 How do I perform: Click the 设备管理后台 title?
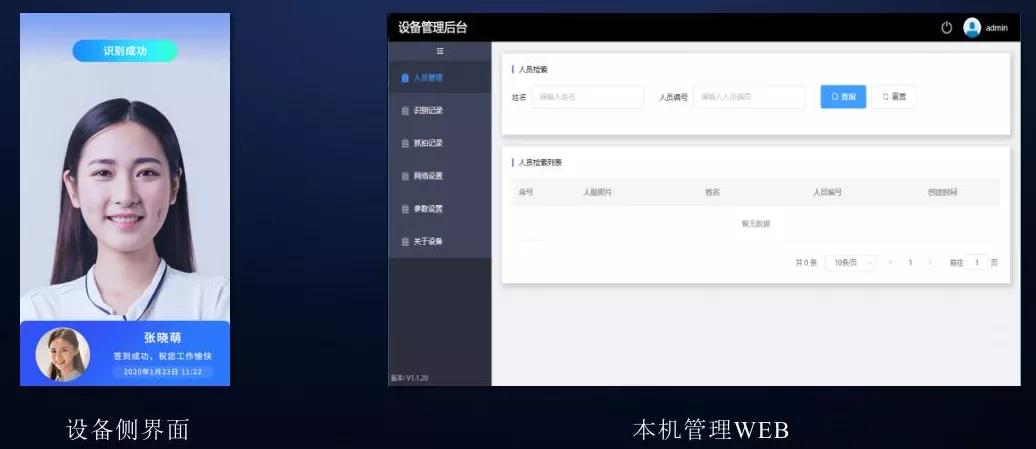(x=433, y=28)
